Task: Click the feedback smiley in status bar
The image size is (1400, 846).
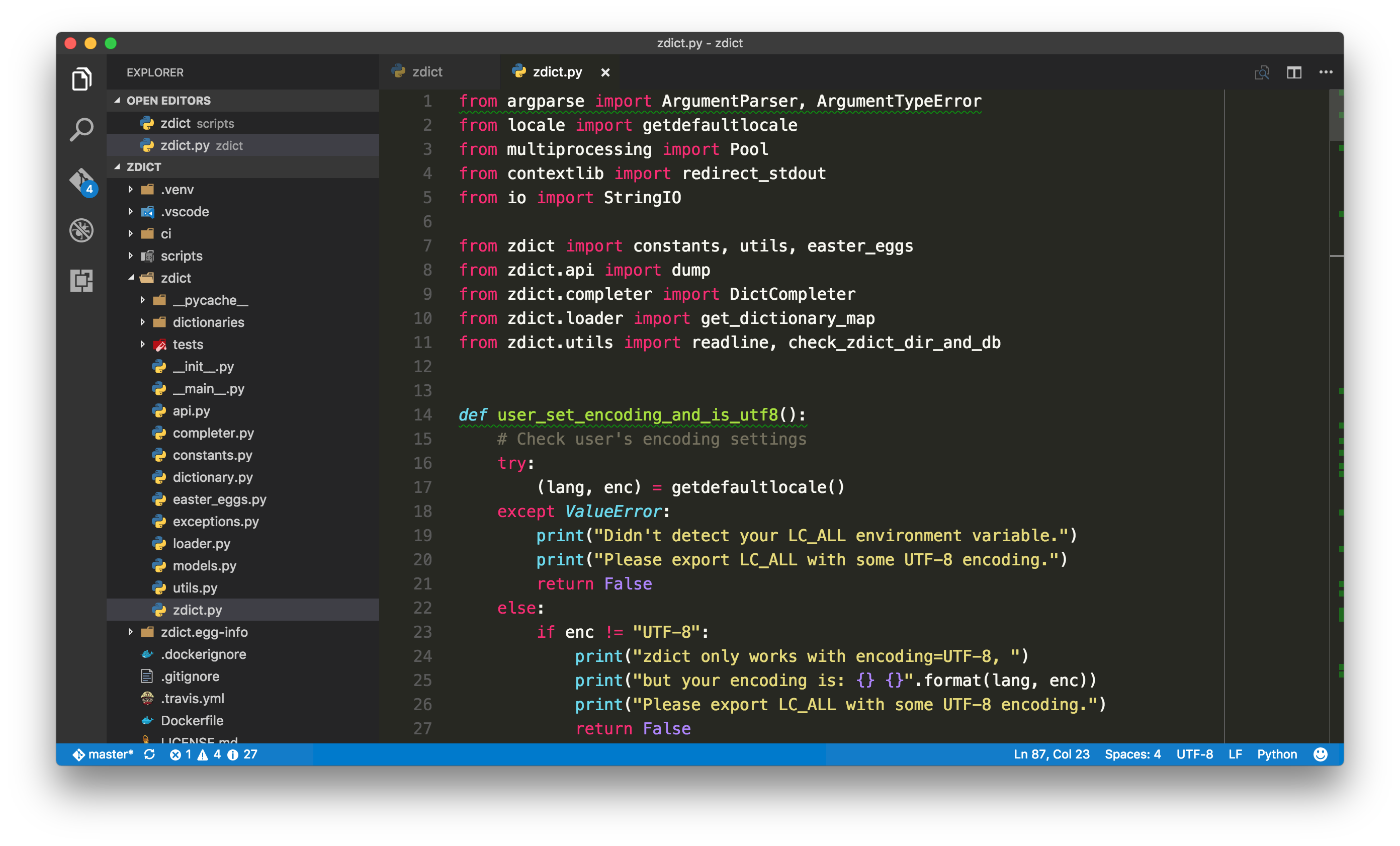Action: tap(1321, 754)
